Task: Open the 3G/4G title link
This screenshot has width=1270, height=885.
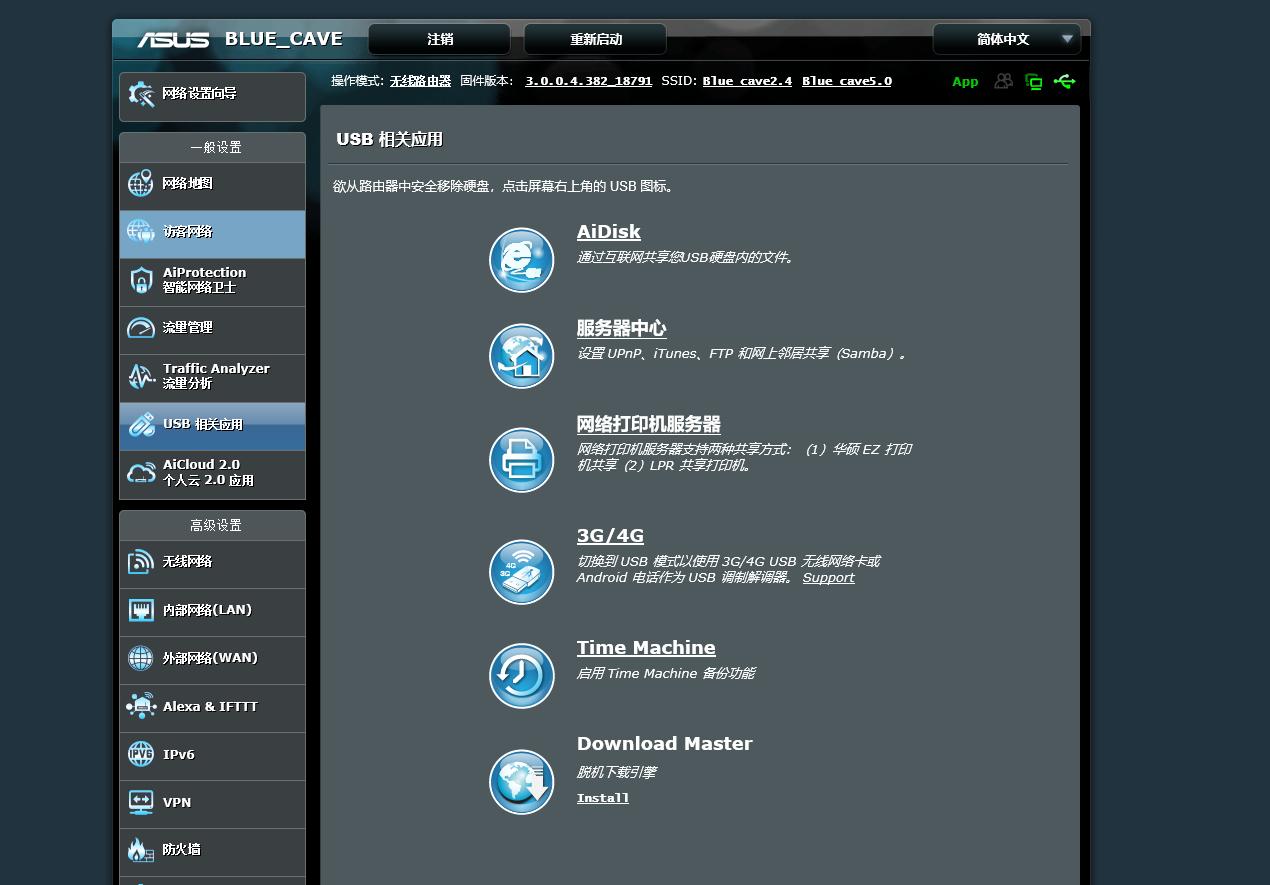Action: (610, 536)
